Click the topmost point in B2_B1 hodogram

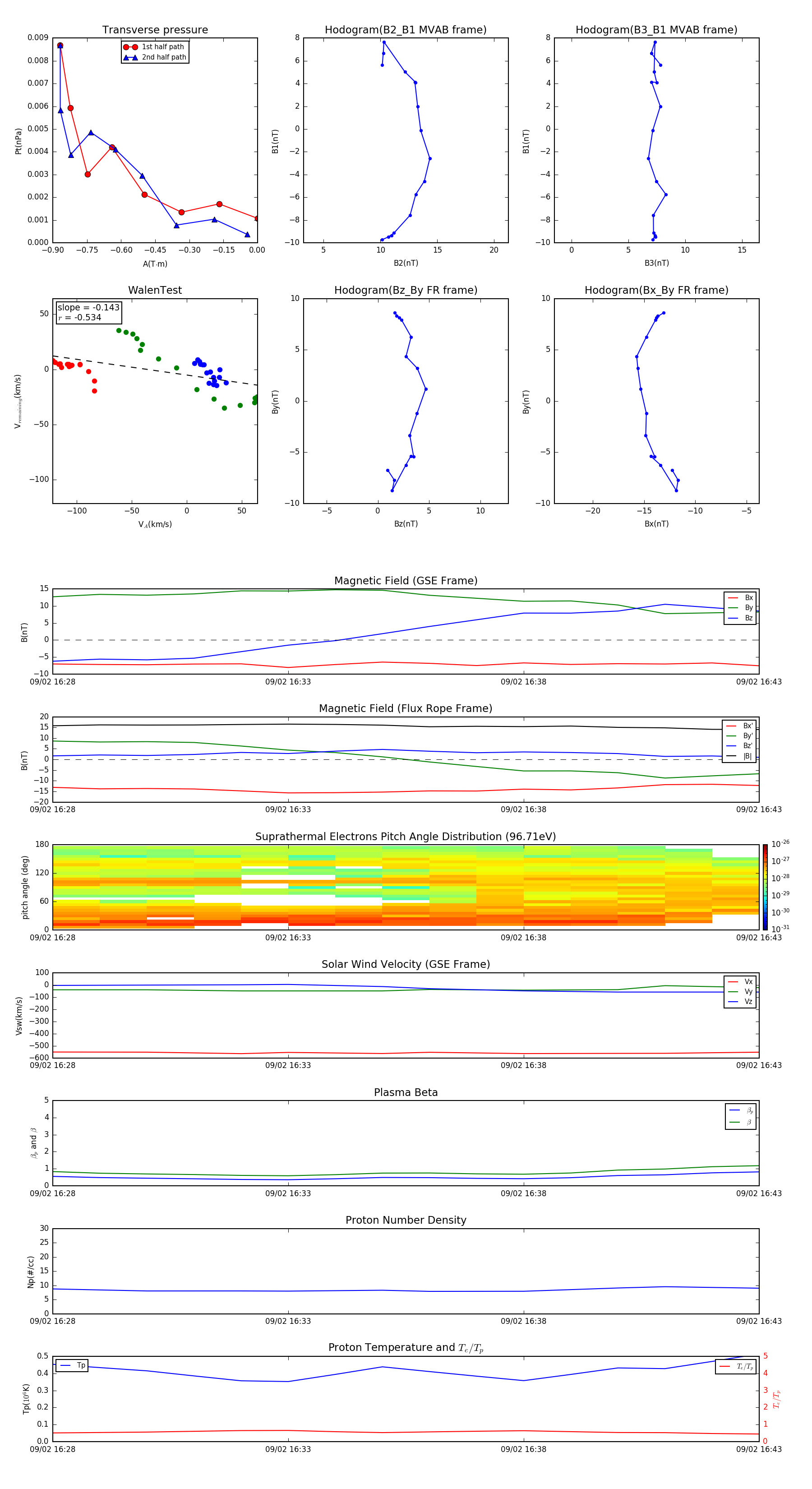384,42
